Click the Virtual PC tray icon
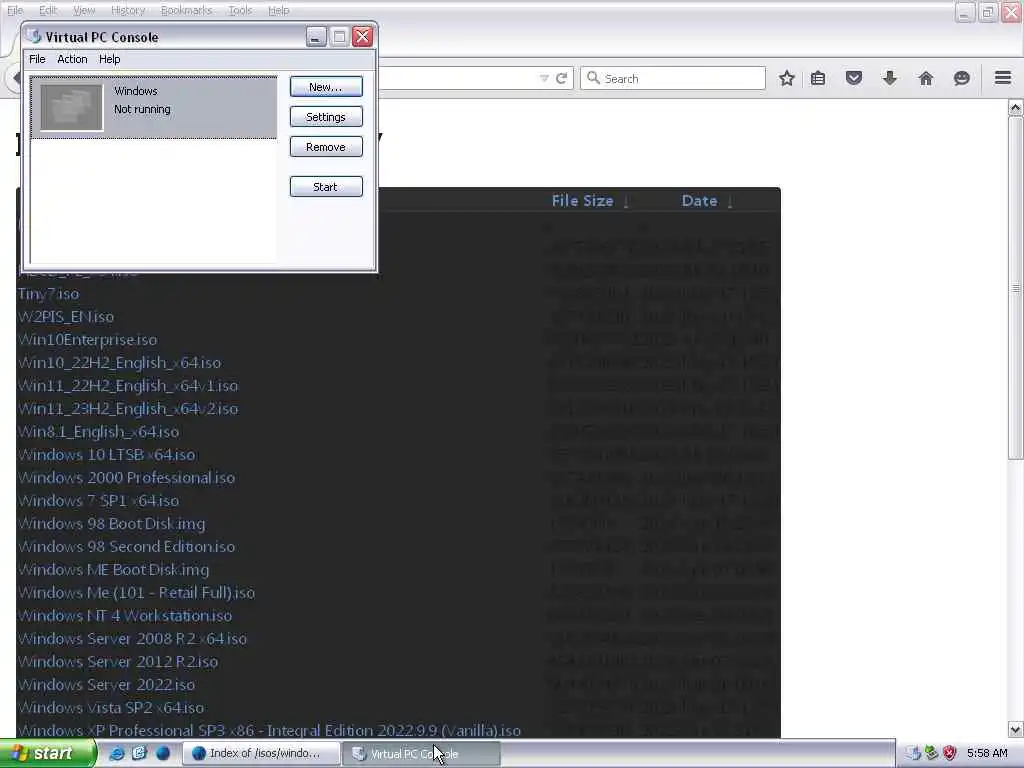 coord(913,754)
